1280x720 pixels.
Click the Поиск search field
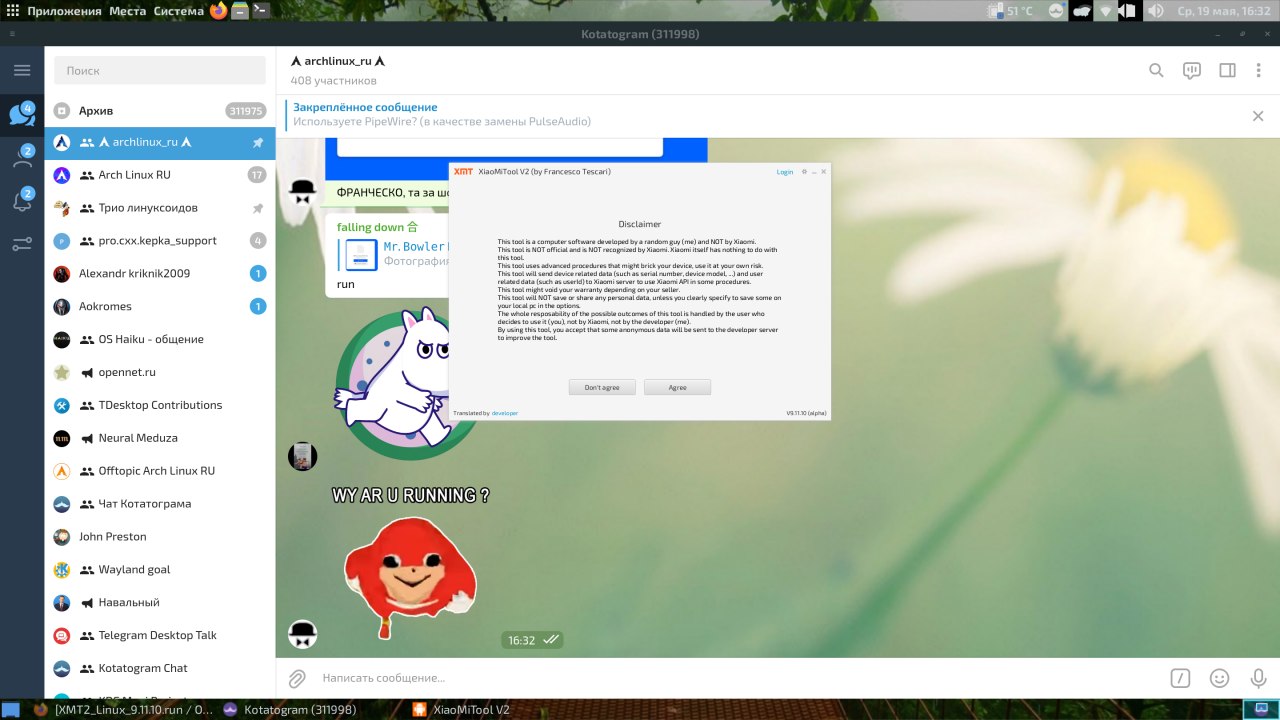point(159,71)
